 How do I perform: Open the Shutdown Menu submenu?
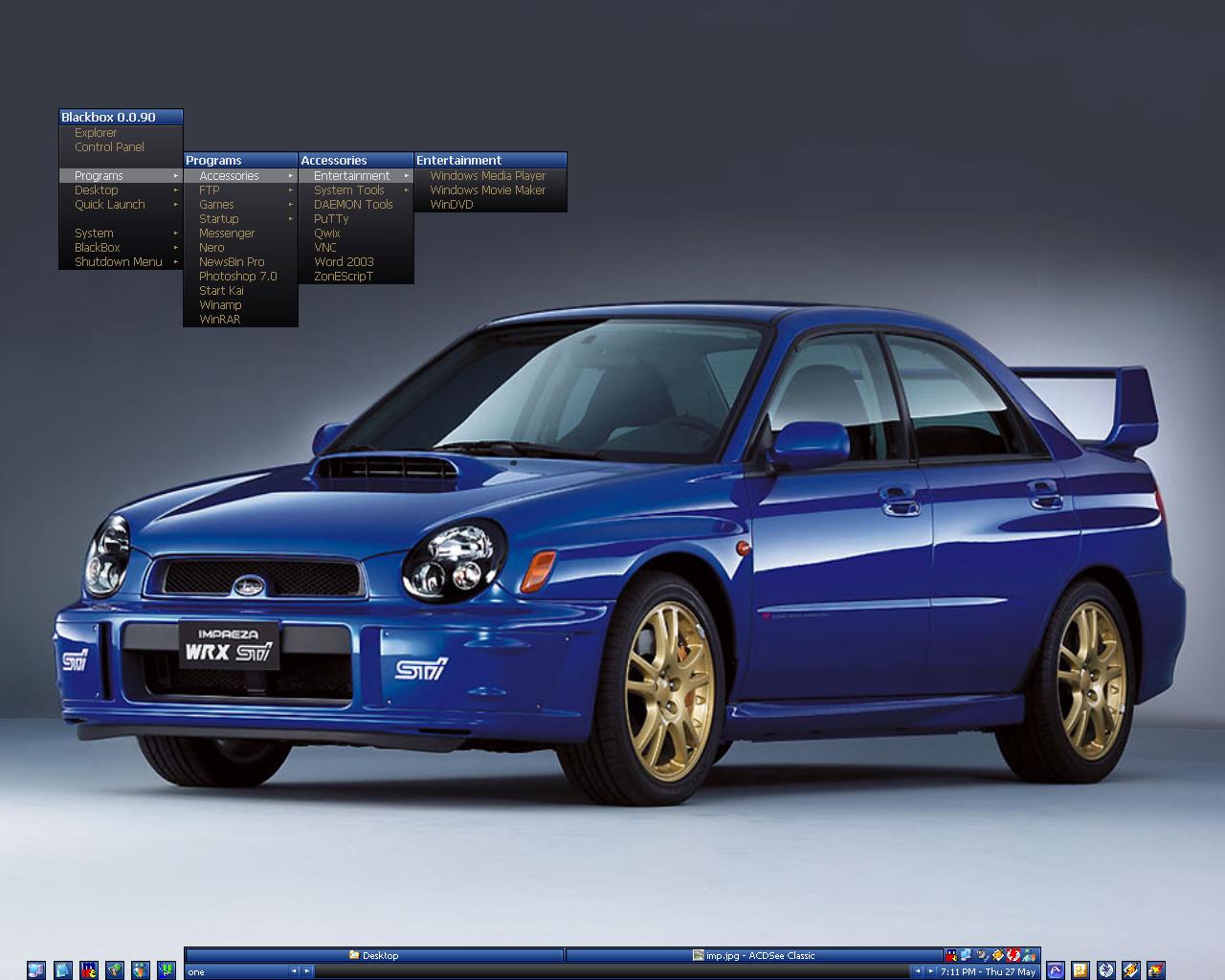(121, 262)
